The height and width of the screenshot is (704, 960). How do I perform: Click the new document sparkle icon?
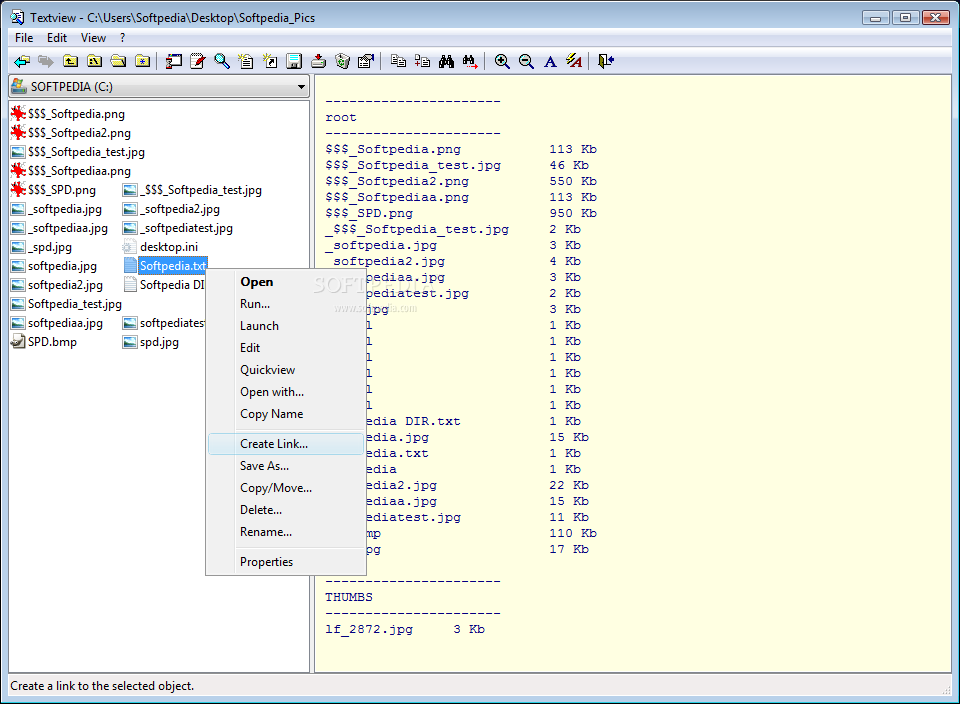(x=246, y=61)
